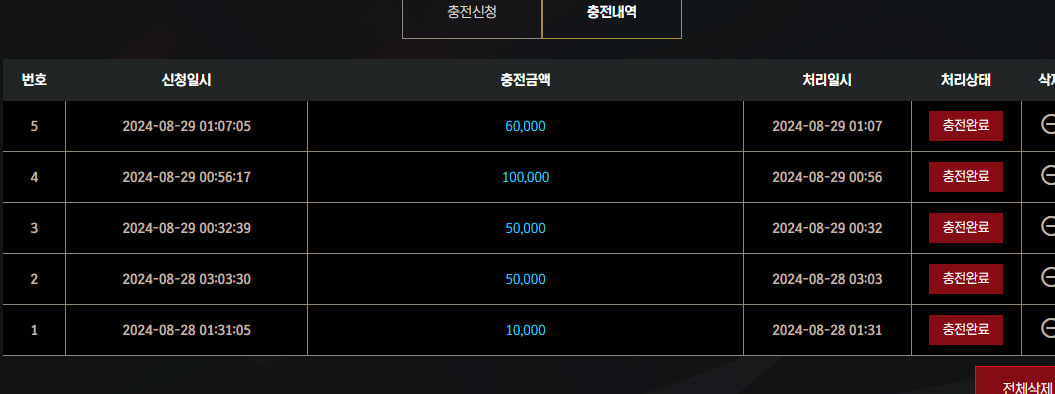This screenshot has width=1055, height=394.
Task: Delete record number 5 with minus icon
Action: [1048, 124]
